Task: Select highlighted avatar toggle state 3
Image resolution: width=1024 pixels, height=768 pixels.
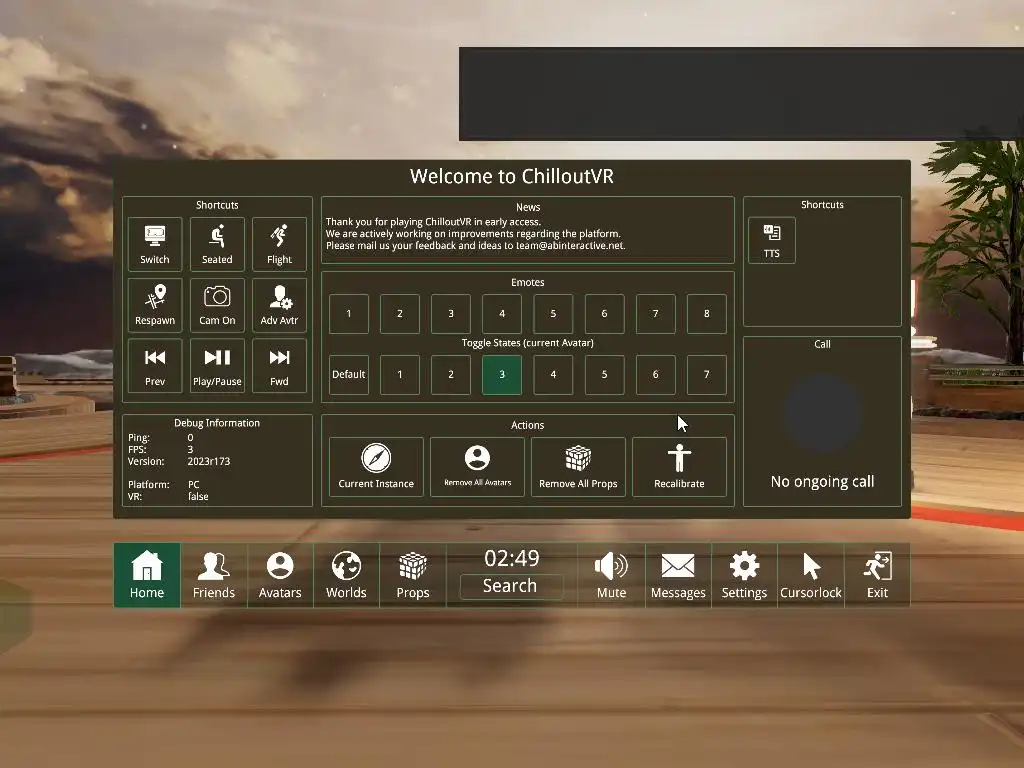Action: (502, 374)
